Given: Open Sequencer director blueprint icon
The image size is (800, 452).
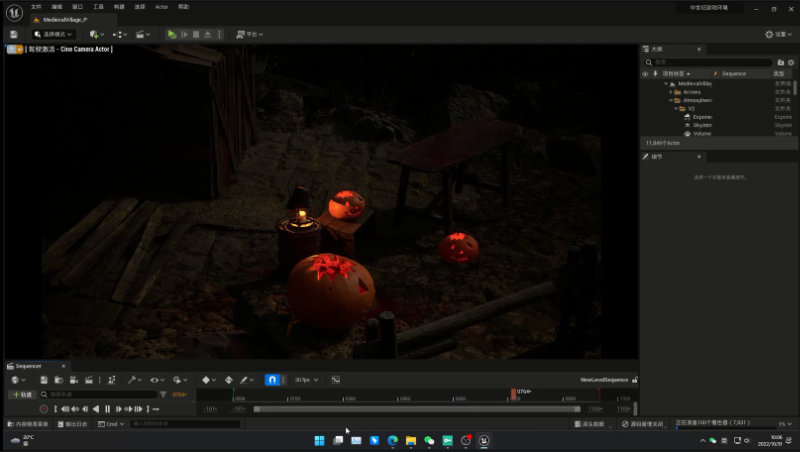Looking at the screenshot, I should click(x=111, y=380).
